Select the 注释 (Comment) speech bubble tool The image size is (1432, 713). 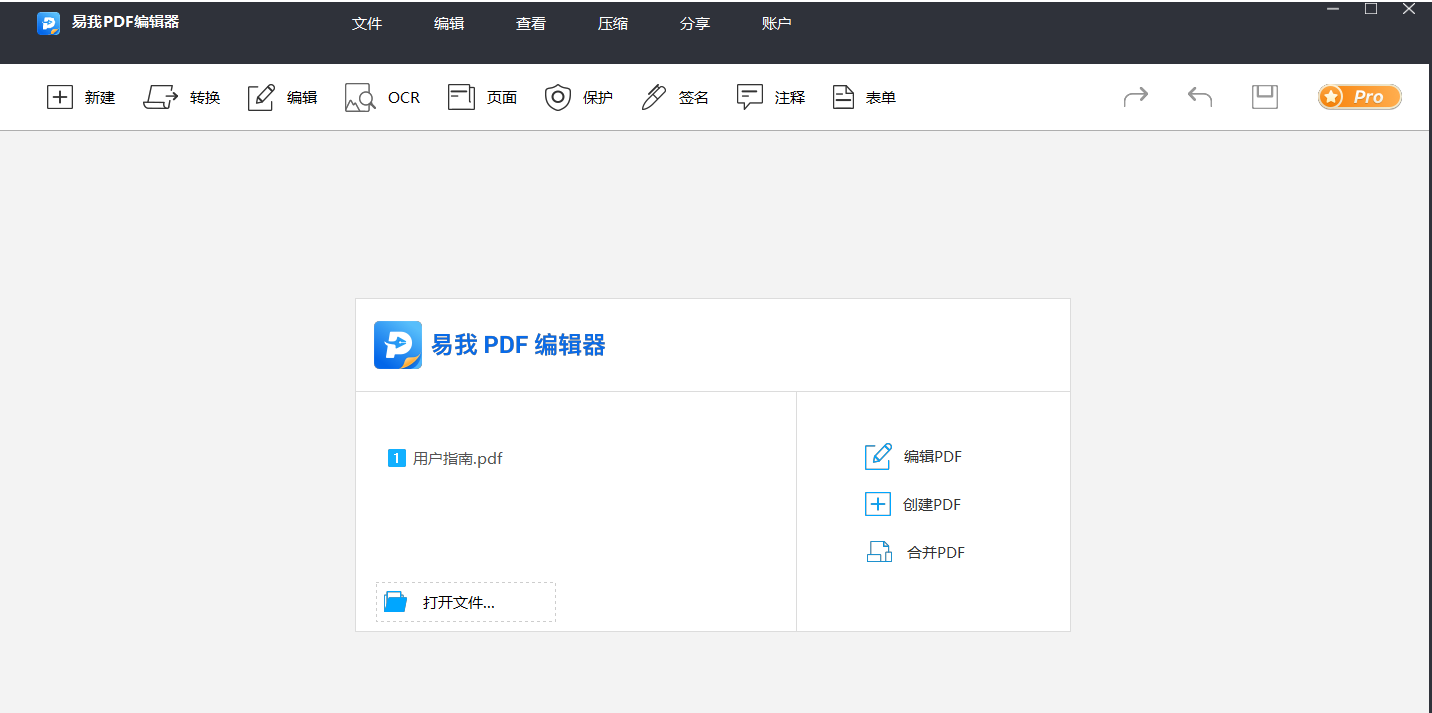click(x=750, y=97)
